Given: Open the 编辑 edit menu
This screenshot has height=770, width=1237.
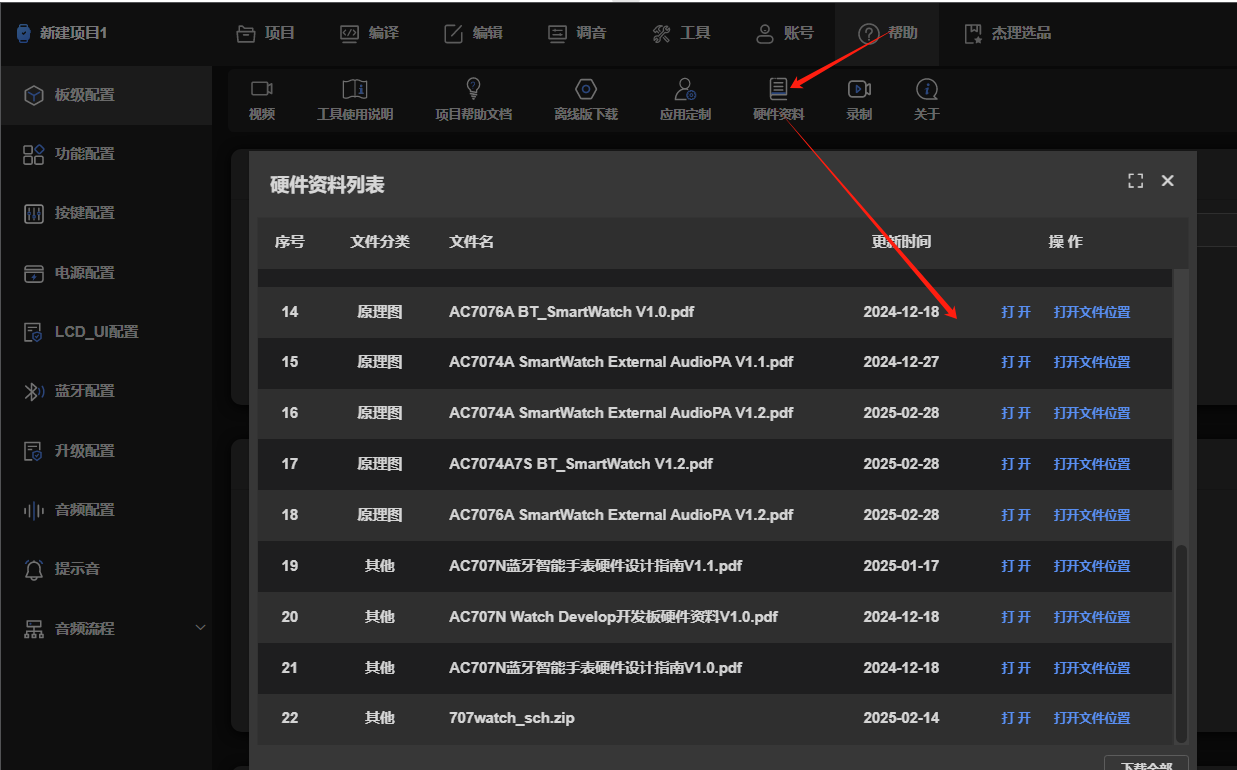Looking at the screenshot, I should (x=474, y=33).
